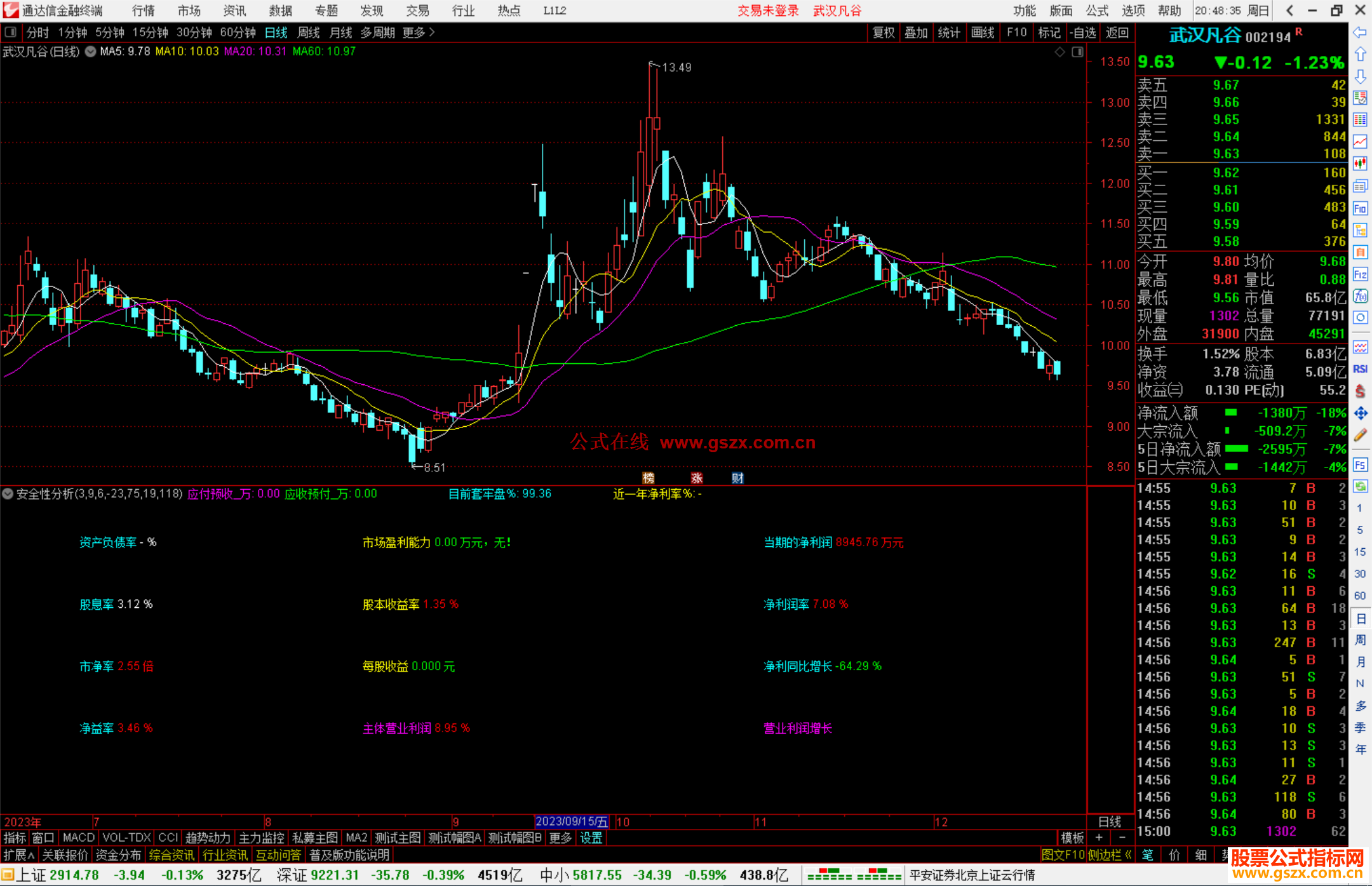The height and width of the screenshot is (886, 1372).
Task: Open the candlestick chart sidebar icon
Action: click(x=1360, y=164)
